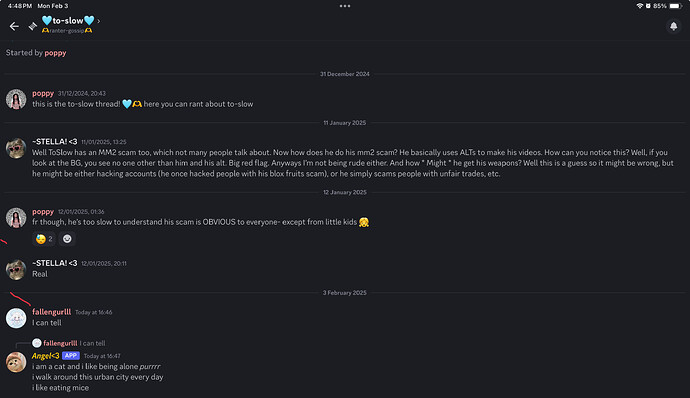The width and height of the screenshot is (690, 398).
Task: Click the ~STELLA! <3 username above 'Real'
Action: (55, 263)
